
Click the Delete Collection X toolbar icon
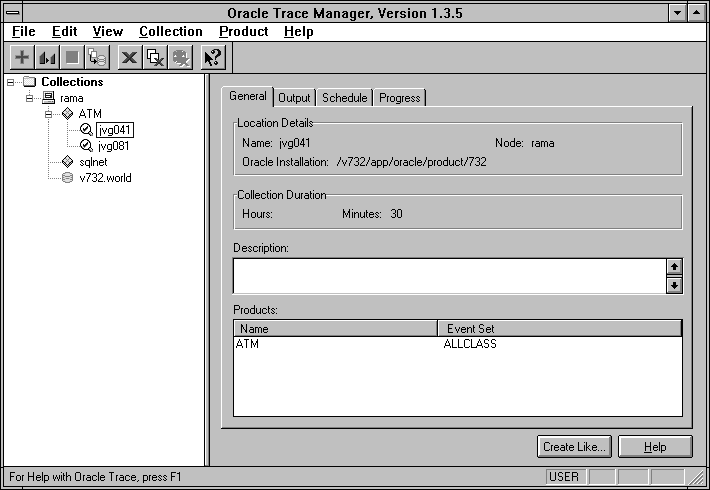130,58
